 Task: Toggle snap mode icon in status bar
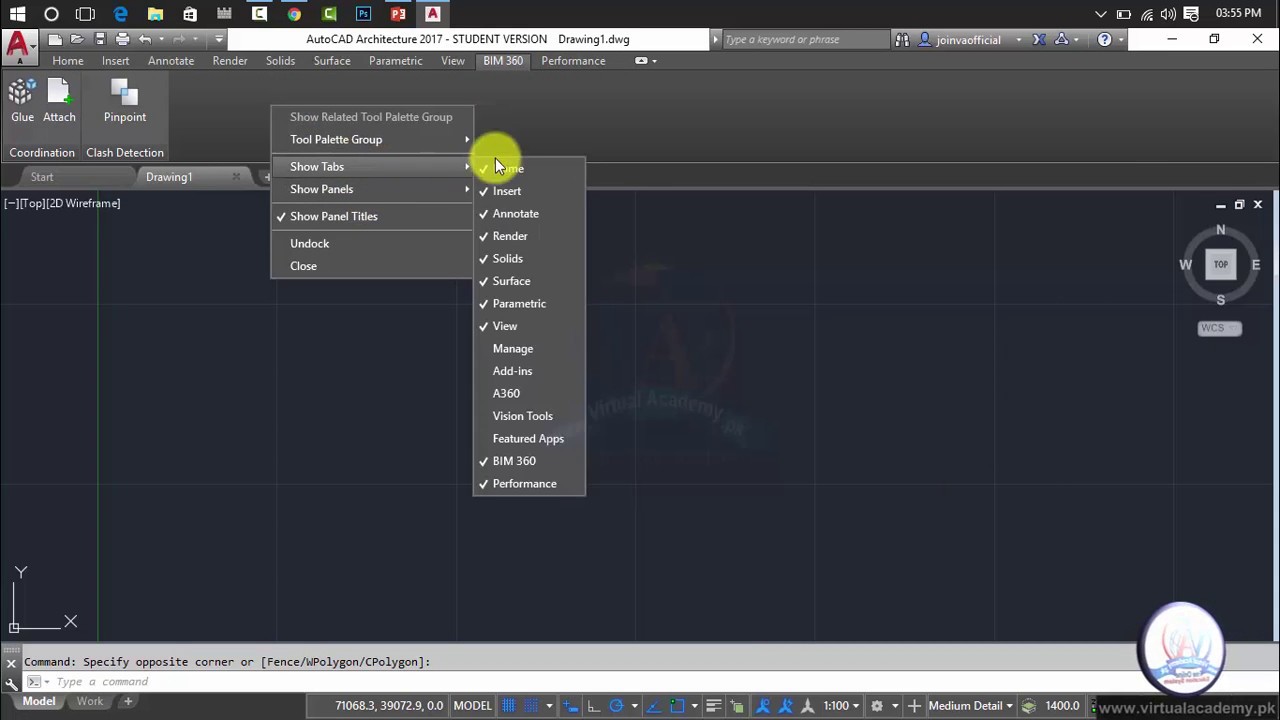(532, 706)
